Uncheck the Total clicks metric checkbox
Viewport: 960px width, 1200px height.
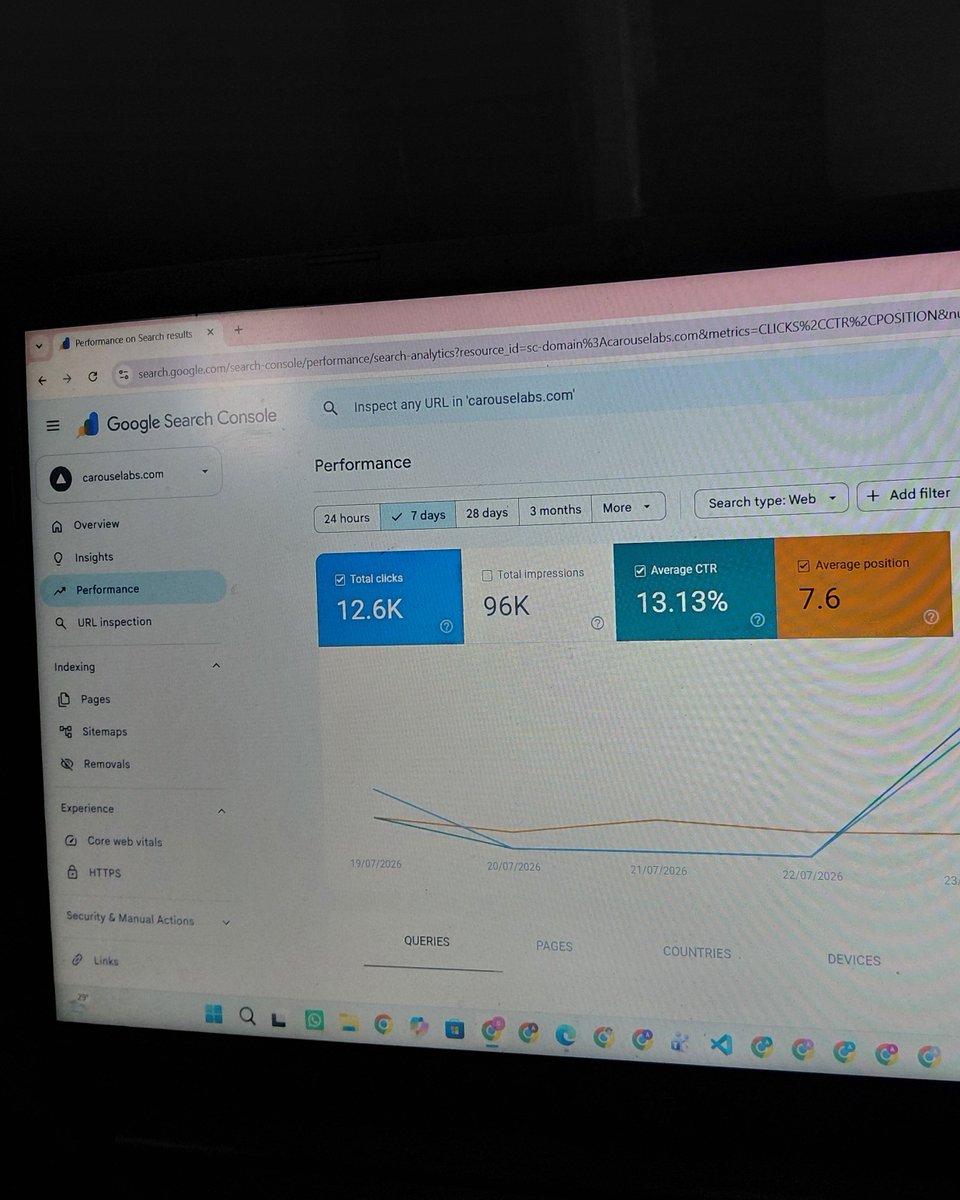pos(340,579)
